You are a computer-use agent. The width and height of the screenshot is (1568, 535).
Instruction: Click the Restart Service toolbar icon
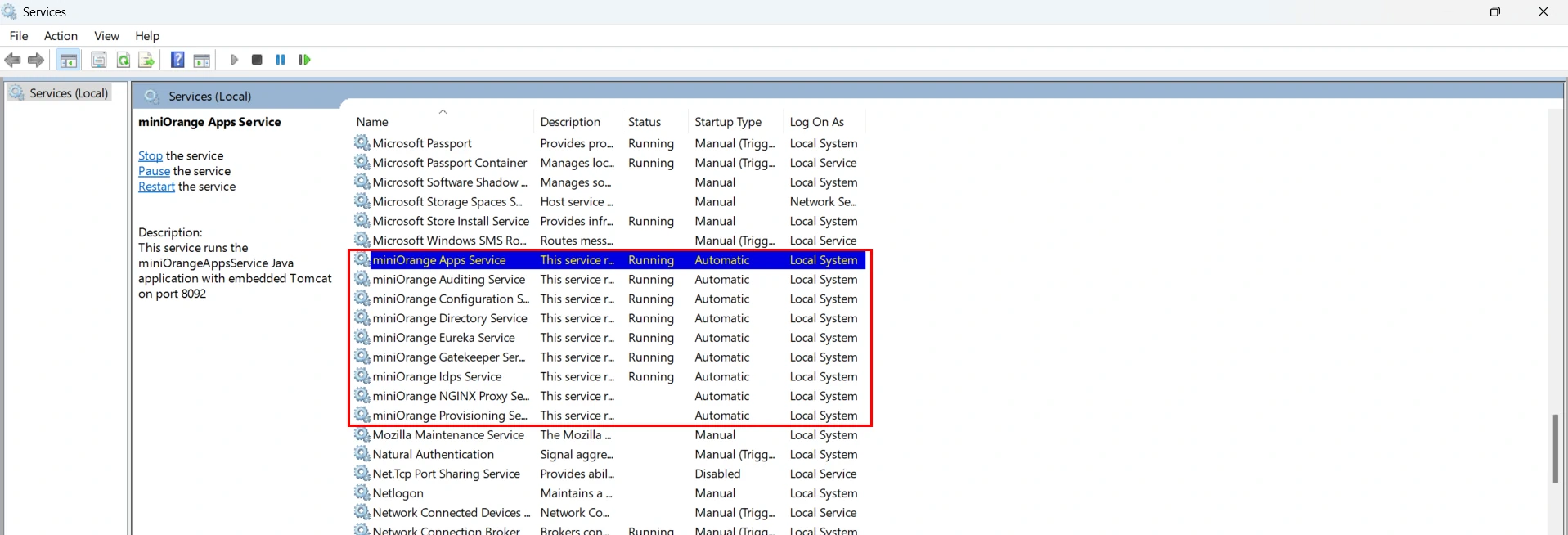tap(304, 60)
